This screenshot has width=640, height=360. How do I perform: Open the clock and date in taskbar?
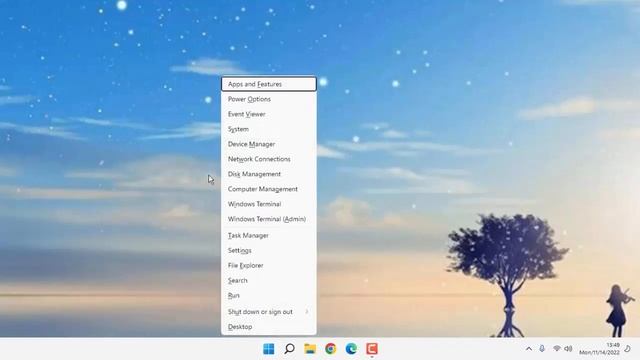pyautogui.click(x=599, y=349)
